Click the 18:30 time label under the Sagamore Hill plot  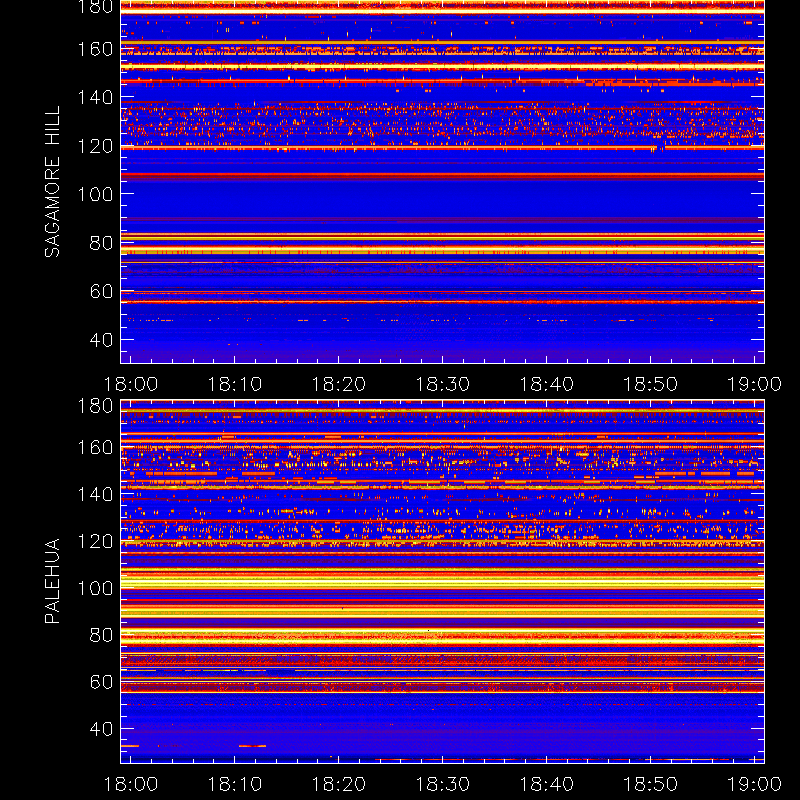tap(442, 384)
